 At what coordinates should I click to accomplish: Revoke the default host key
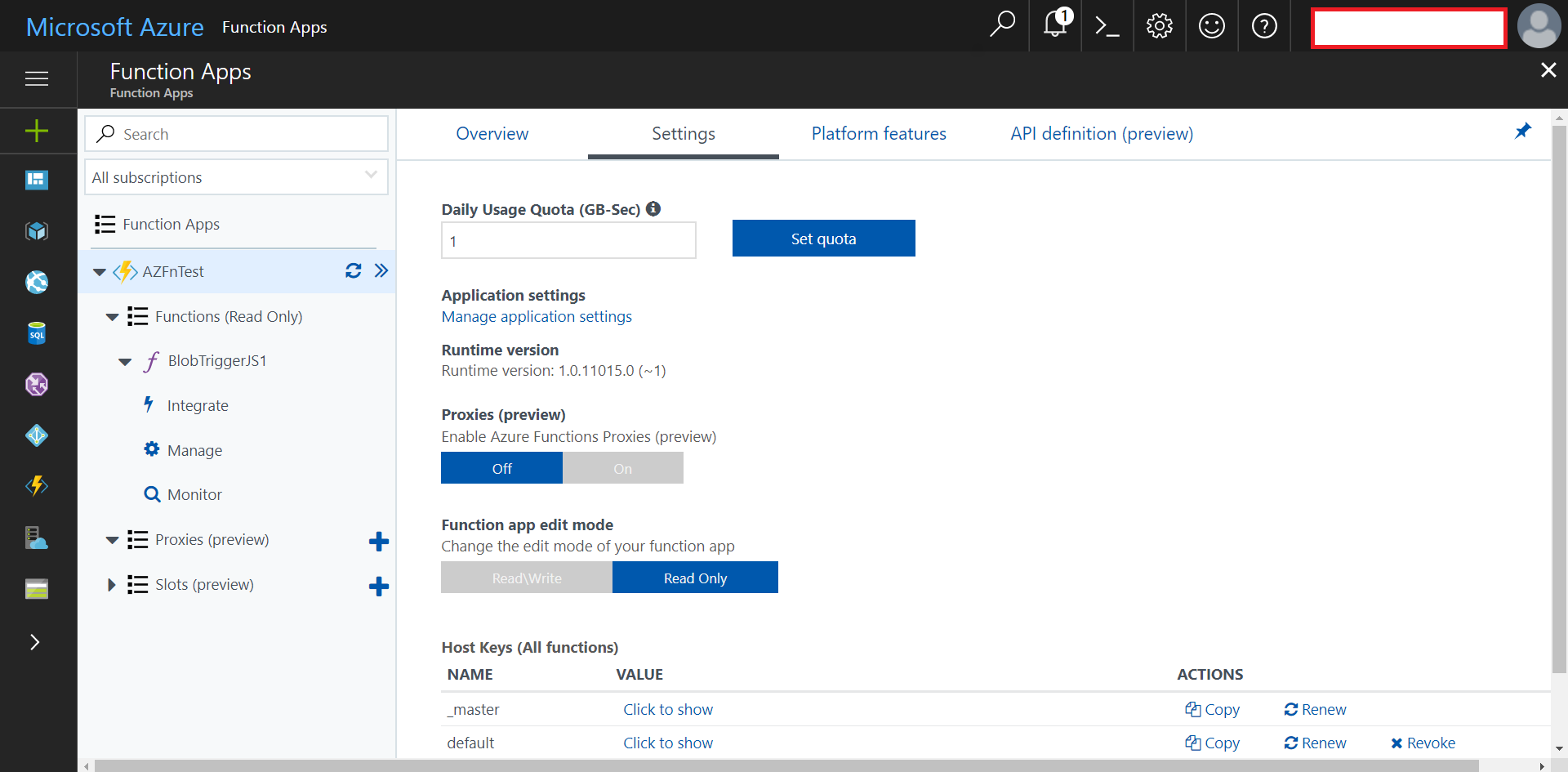1423,743
